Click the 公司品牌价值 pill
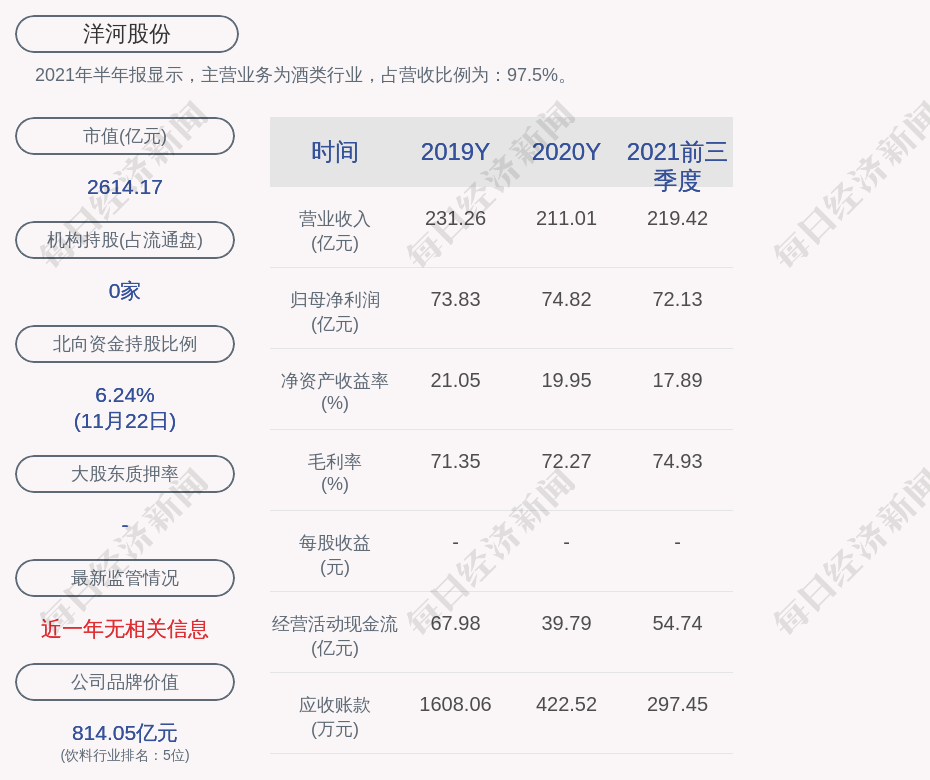Image resolution: width=930 pixels, height=780 pixels. tap(125, 682)
